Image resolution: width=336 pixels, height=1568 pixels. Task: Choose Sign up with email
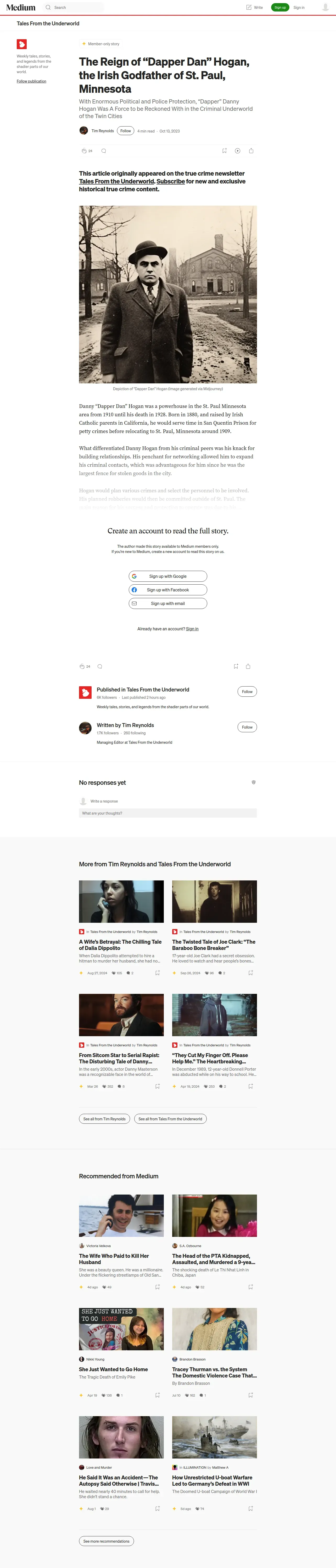coord(168,603)
